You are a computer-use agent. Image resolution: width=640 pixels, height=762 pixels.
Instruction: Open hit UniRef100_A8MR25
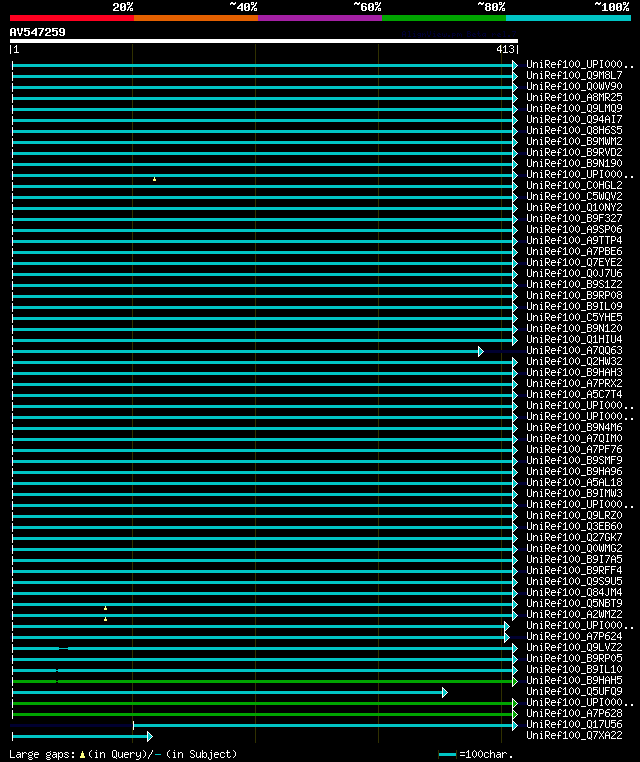coord(574,97)
